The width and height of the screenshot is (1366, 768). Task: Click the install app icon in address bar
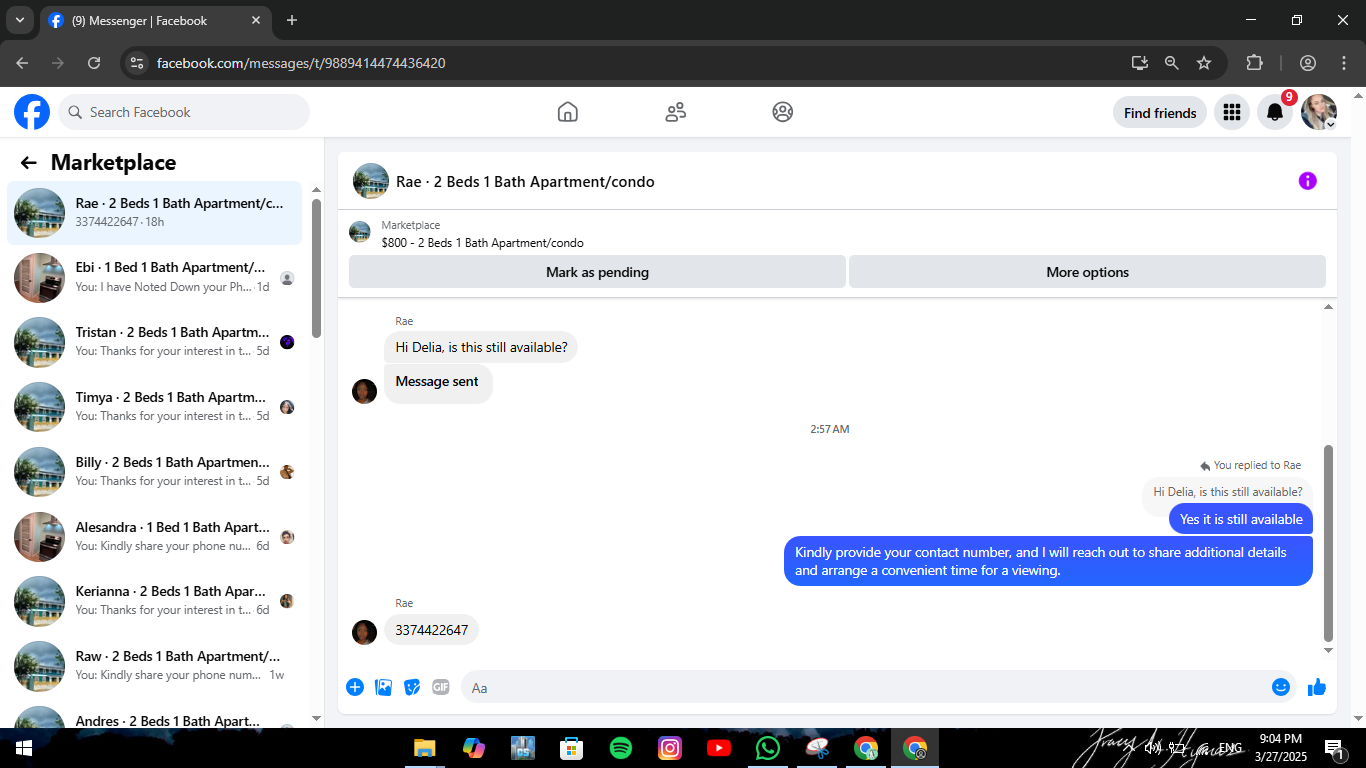click(x=1139, y=63)
